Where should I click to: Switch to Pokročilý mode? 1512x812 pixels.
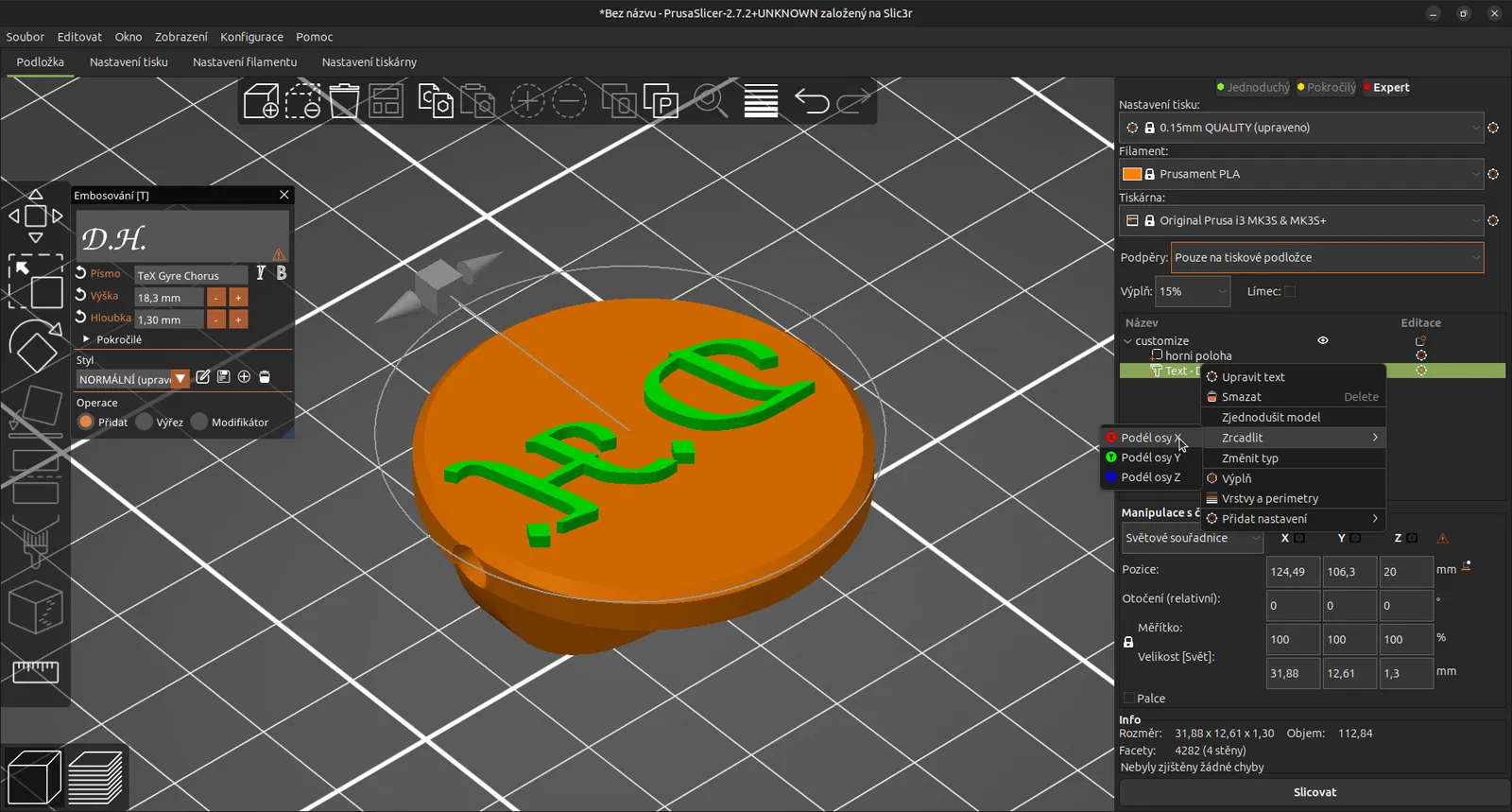point(1326,87)
